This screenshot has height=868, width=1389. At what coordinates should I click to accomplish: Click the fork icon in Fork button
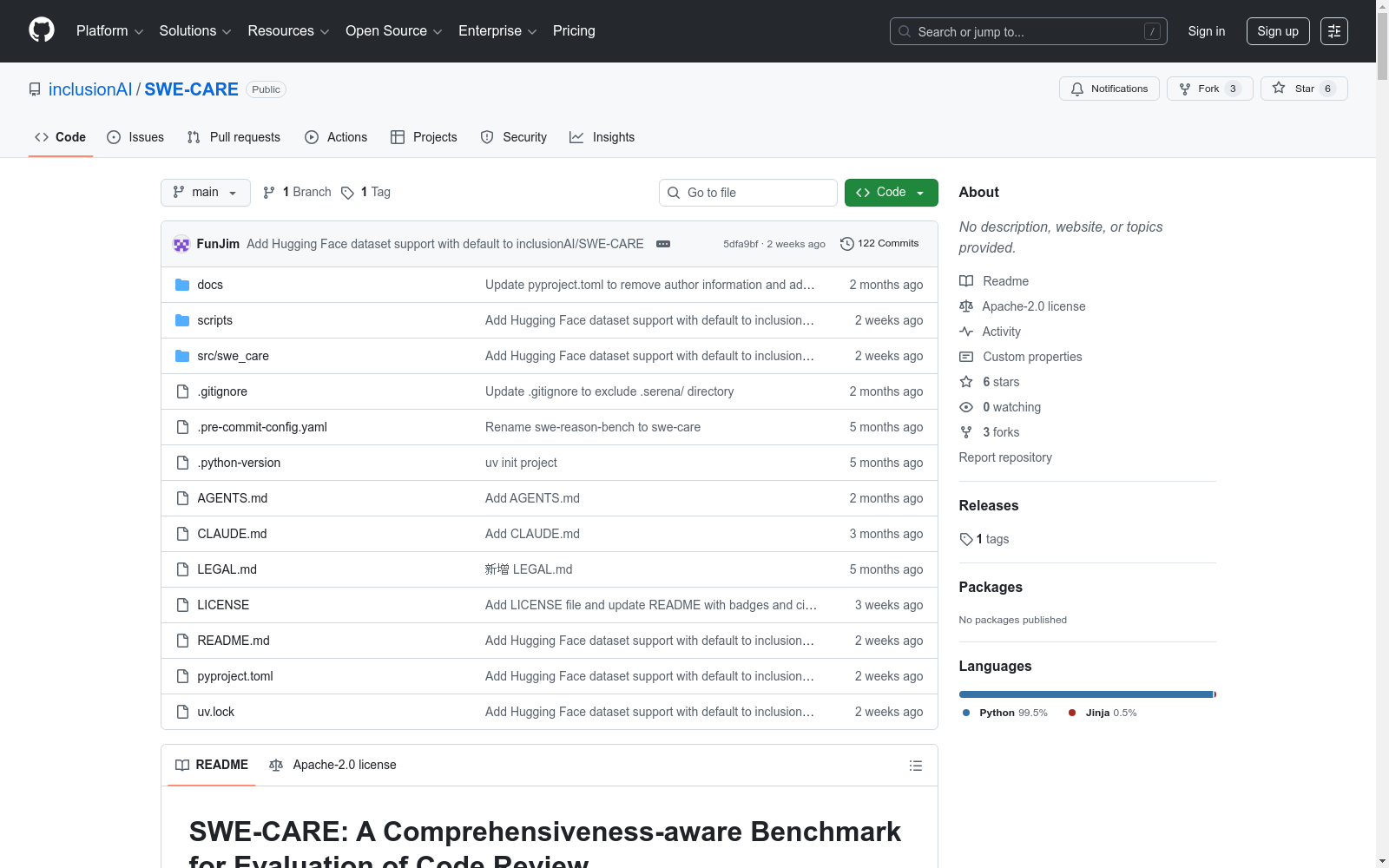[x=1185, y=89]
